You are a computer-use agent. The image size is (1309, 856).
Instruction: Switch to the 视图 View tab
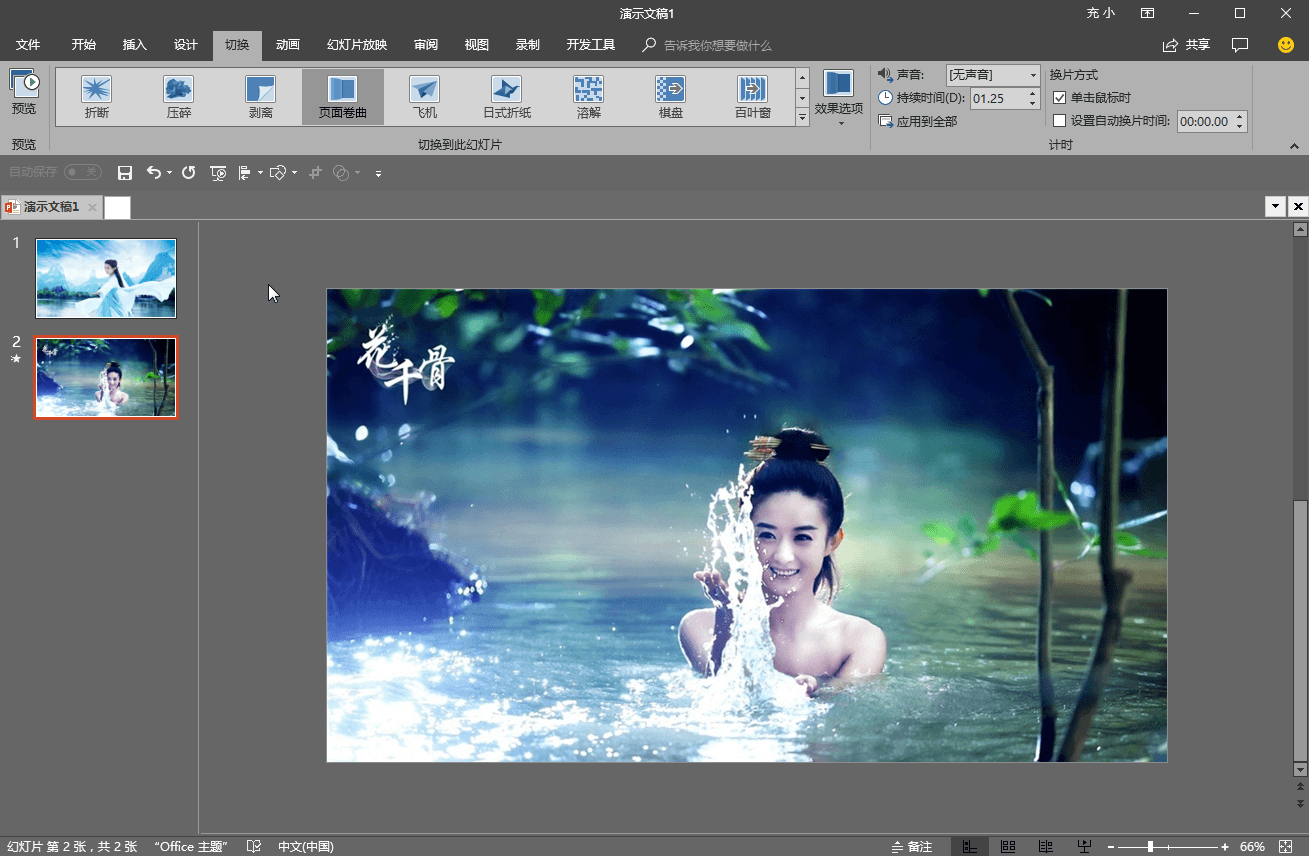coord(477,45)
